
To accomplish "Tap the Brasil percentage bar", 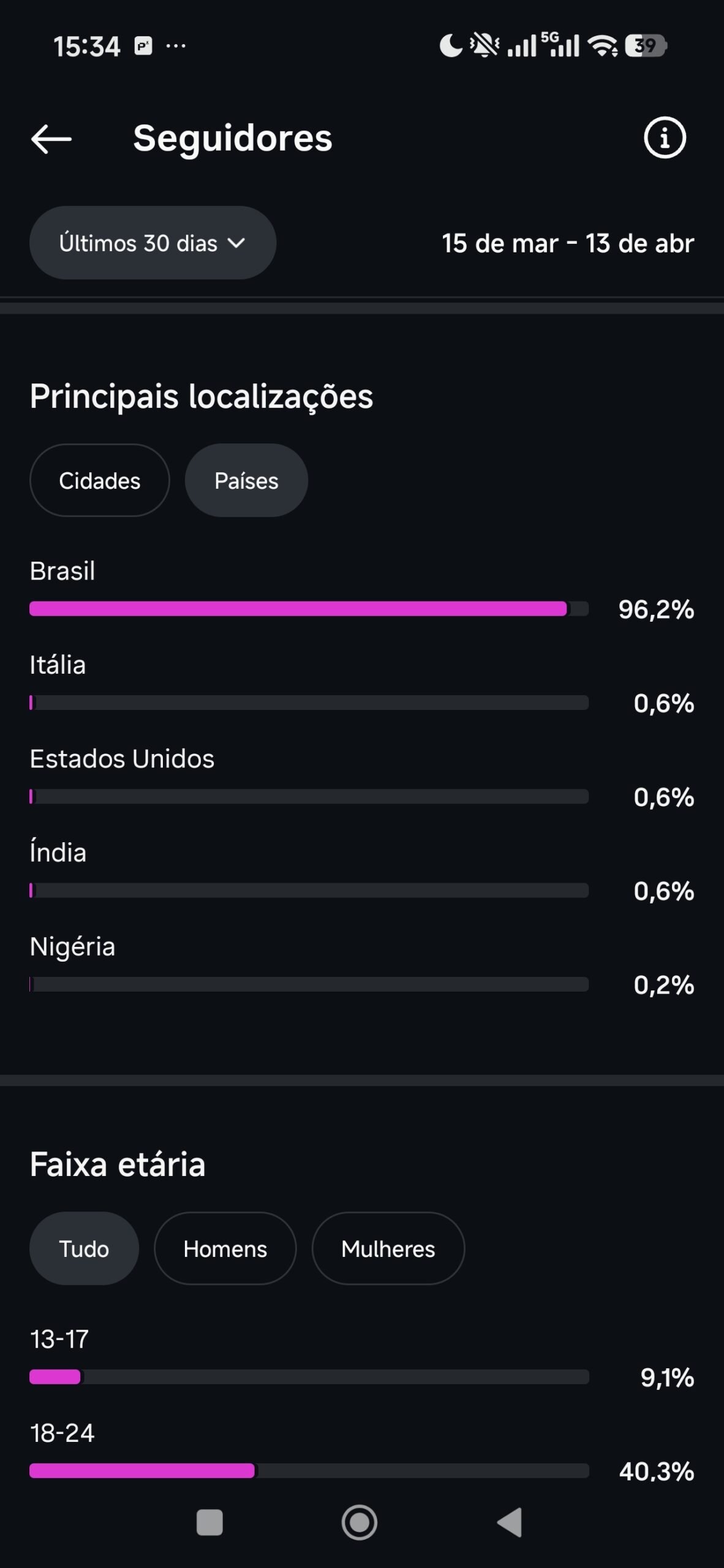I will coord(308,609).
